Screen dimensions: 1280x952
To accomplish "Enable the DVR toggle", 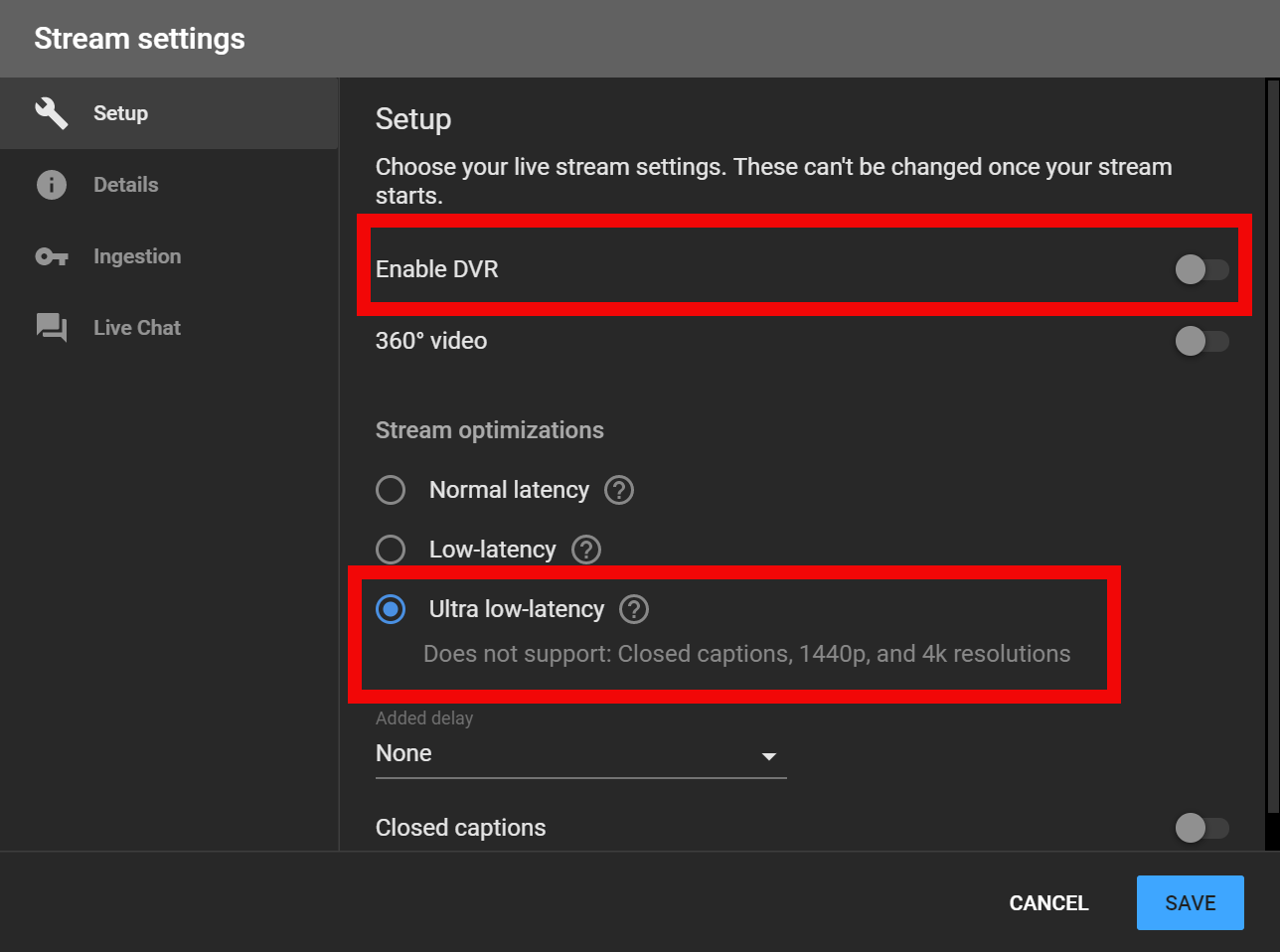I will point(1200,268).
